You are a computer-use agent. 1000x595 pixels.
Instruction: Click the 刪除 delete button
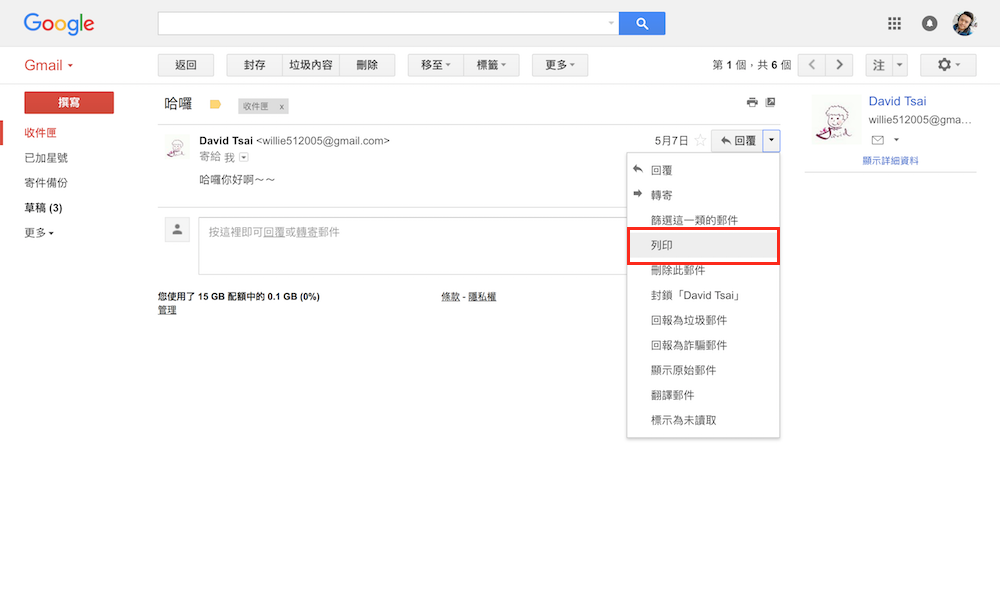pyautogui.click(x=367, y=65)
